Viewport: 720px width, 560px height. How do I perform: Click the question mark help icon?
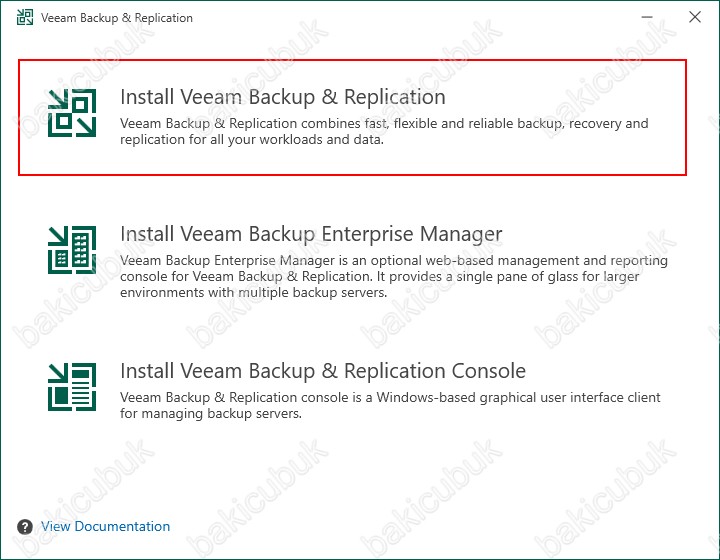pos(25,526)
